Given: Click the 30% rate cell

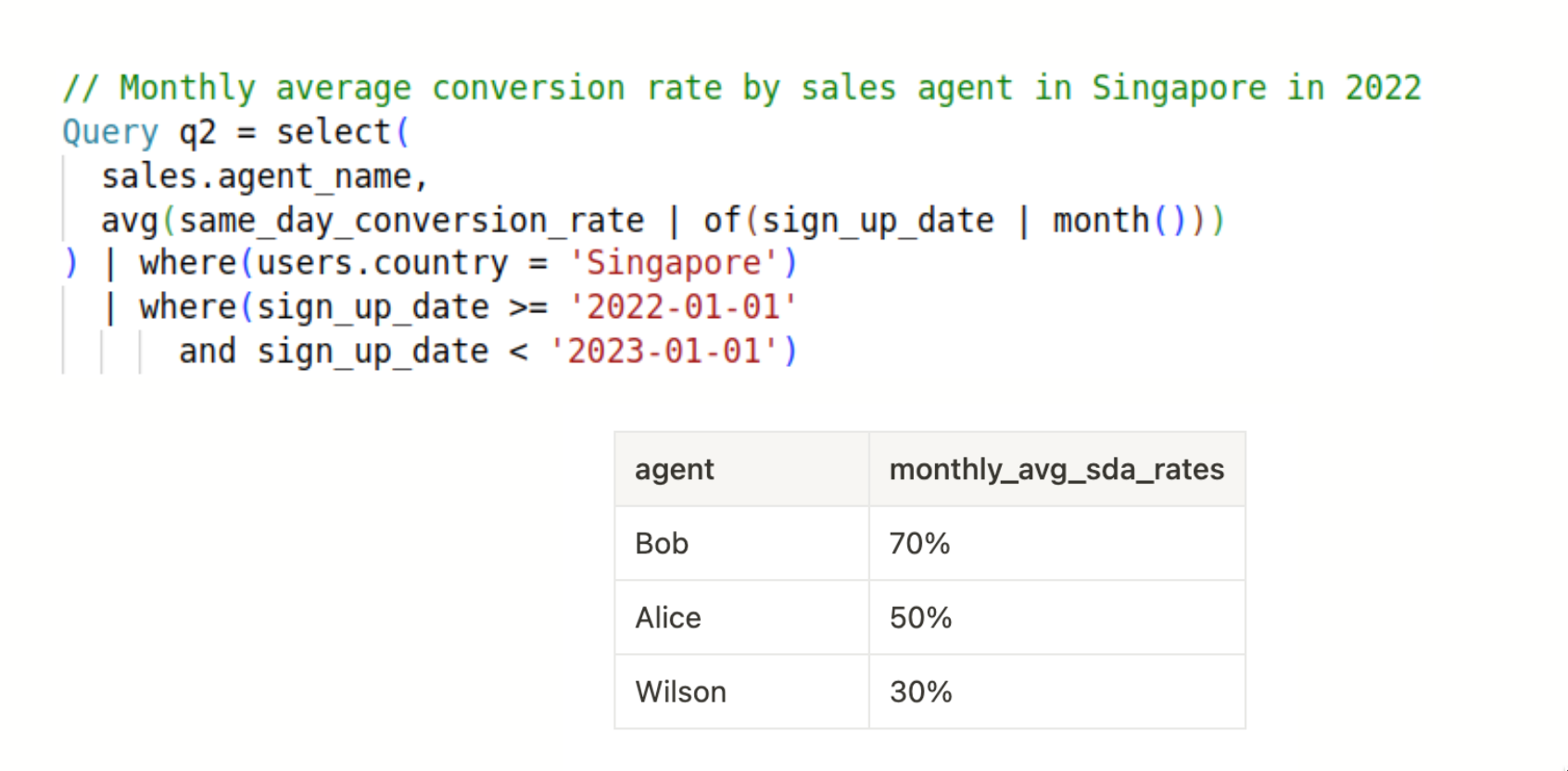Looking at the screenshot, I should click(920, 692).
